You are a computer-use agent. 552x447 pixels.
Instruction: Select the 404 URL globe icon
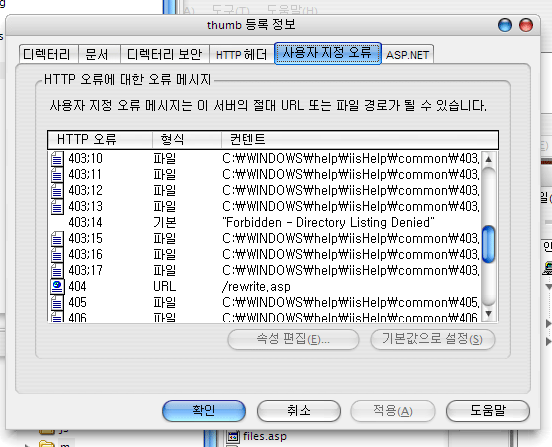pos(57,287)
